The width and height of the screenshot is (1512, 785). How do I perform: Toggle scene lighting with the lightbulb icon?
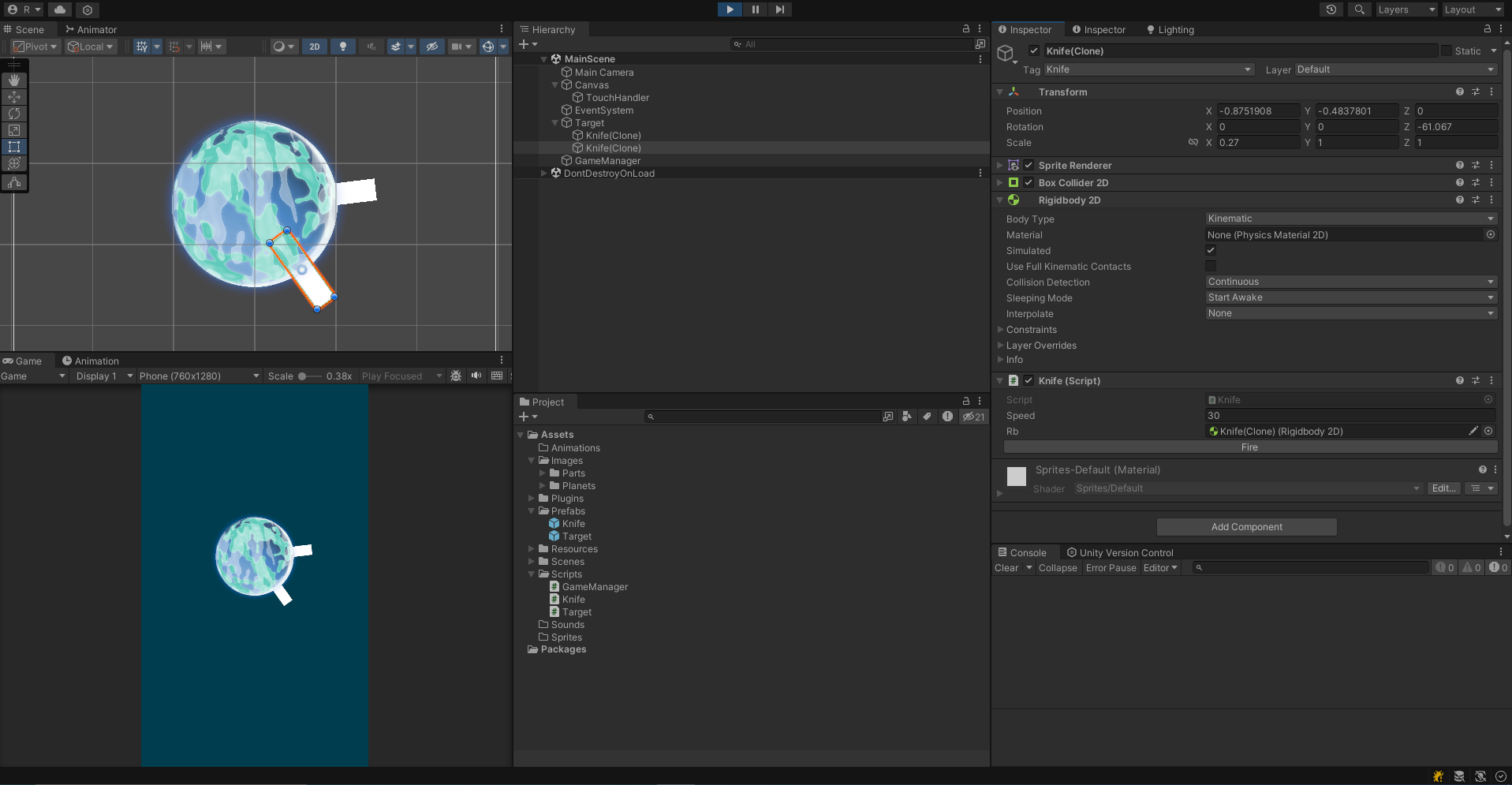342,47
